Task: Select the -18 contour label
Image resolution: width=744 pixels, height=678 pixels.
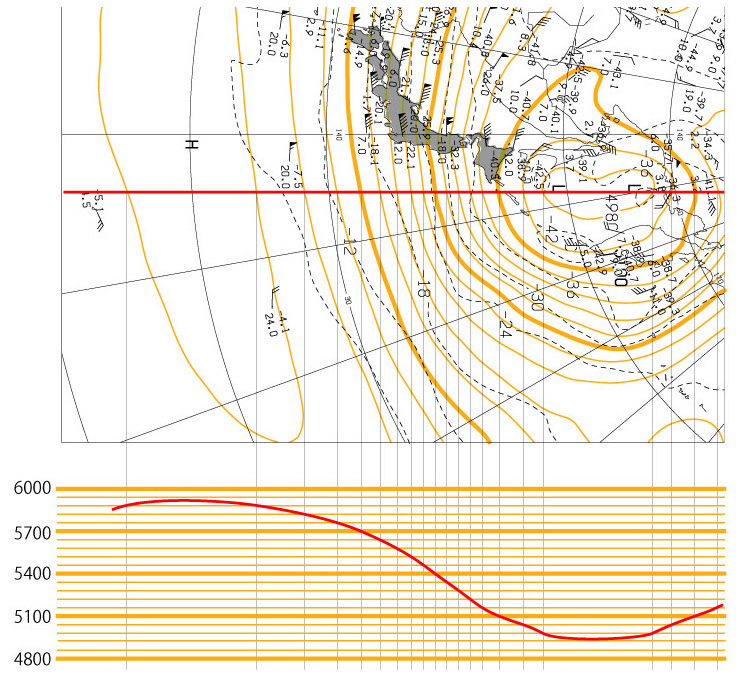Action: point(424,289)
